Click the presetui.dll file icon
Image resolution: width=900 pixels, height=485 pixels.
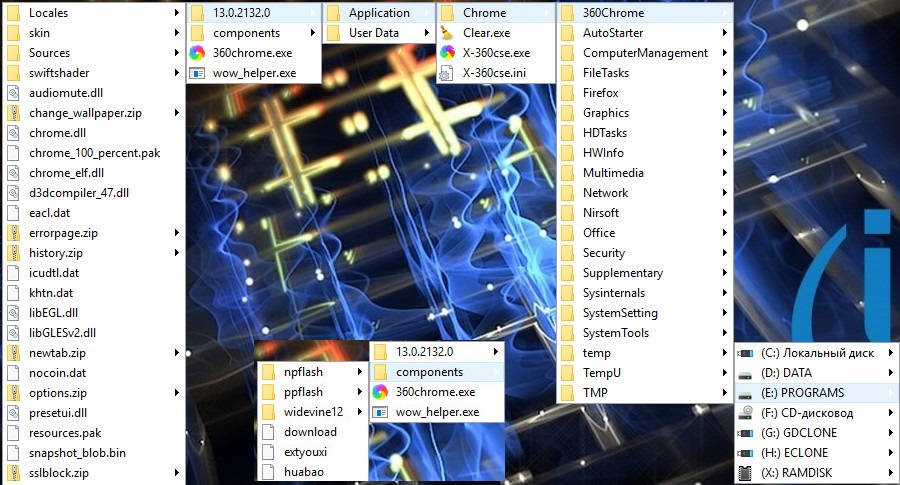13,413
